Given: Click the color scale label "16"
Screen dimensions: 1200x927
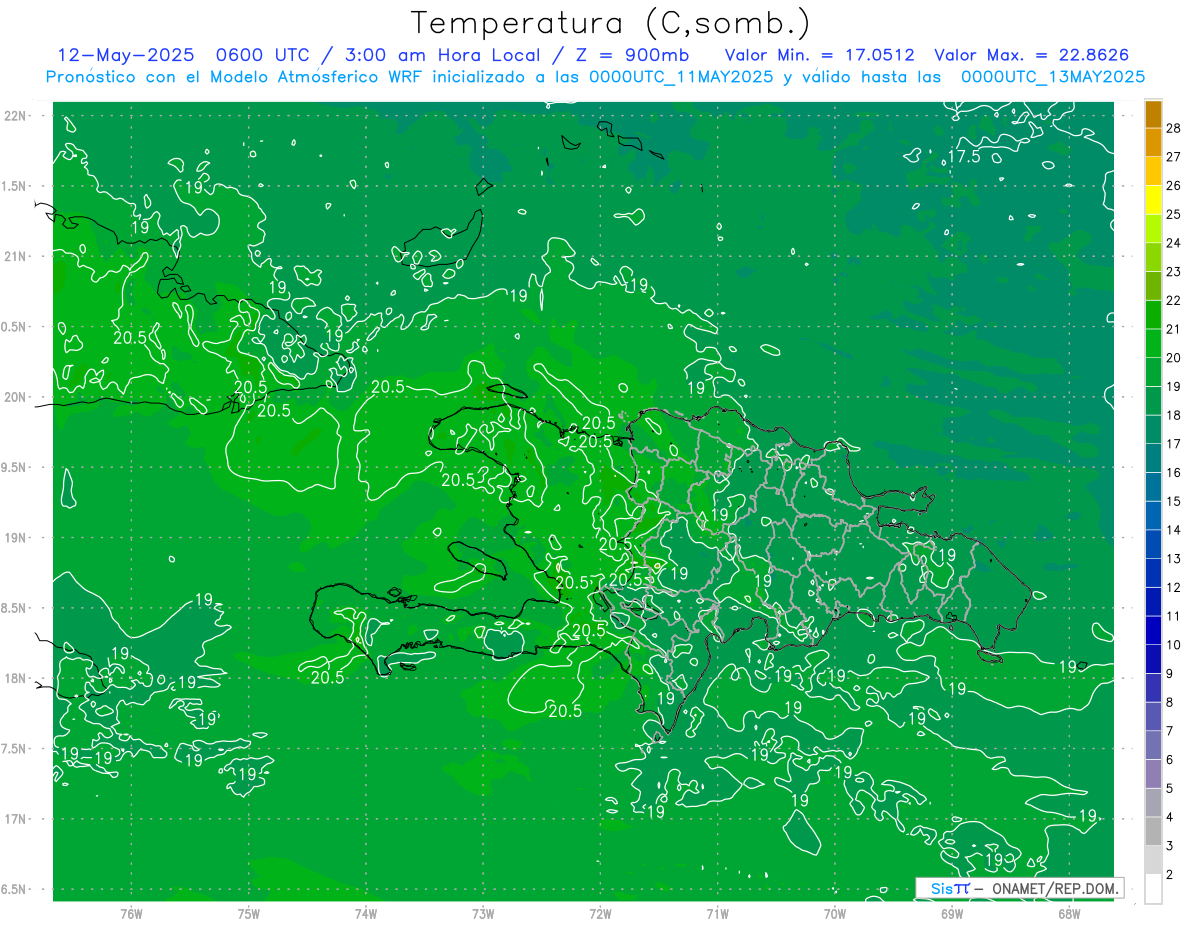Looking at the screenshot, I should 1174,473.
